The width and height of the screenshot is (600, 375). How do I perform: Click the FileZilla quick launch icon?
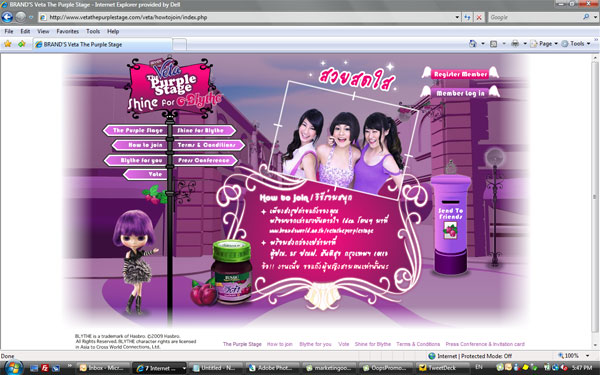(x=45, y=368)
